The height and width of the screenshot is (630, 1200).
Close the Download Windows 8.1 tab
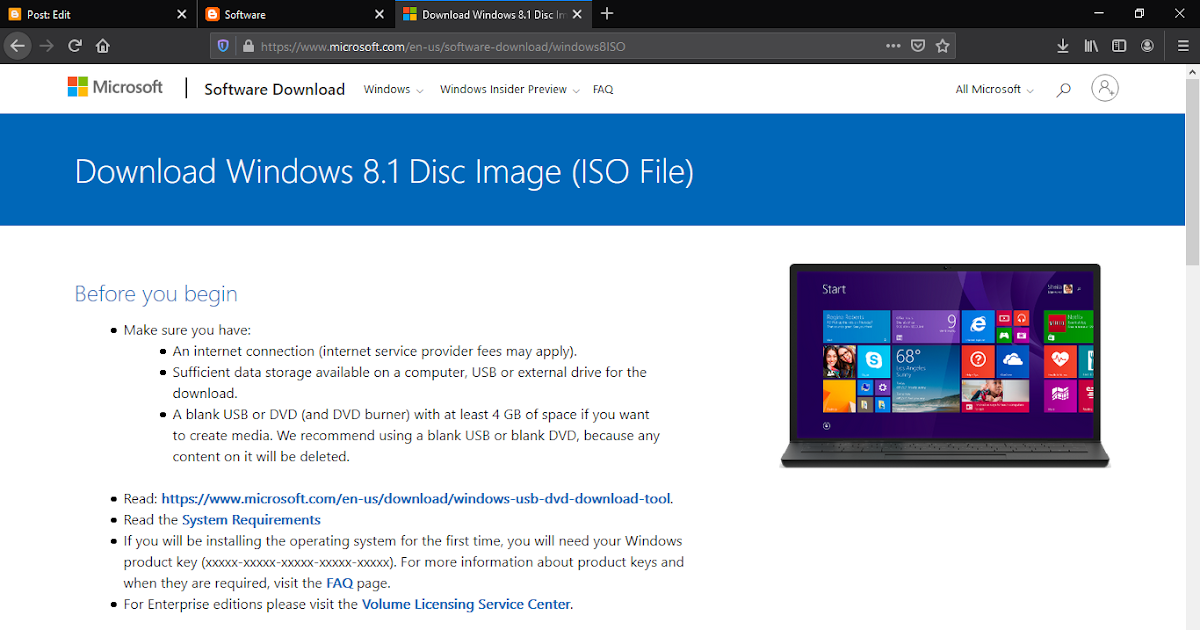click(577, 15)
